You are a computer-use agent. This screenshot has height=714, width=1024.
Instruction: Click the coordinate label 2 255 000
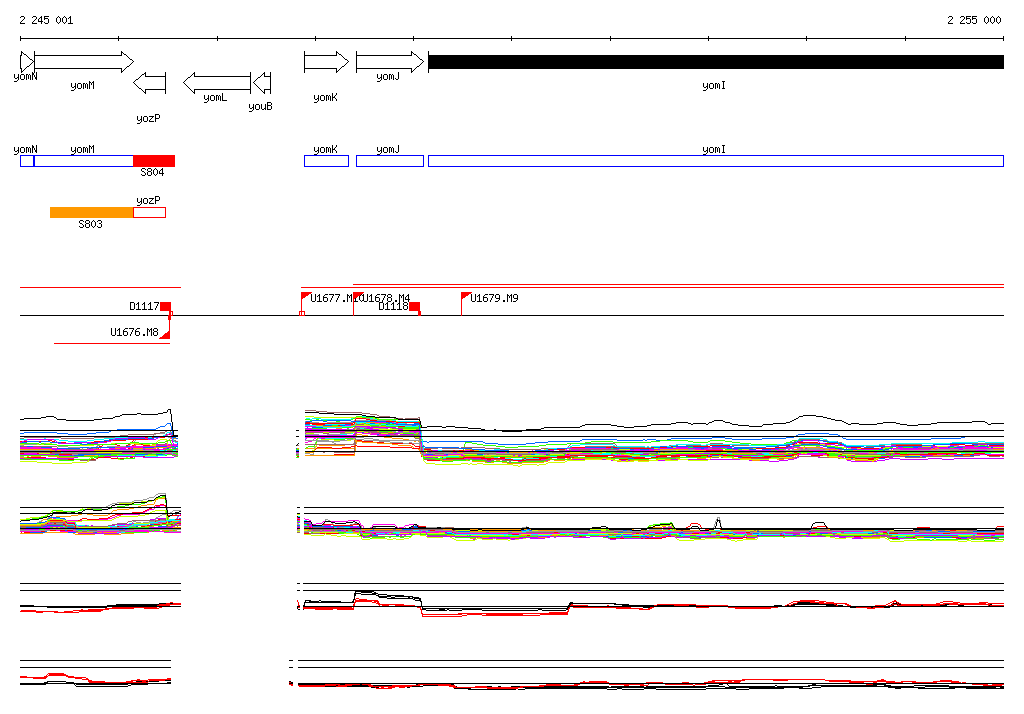(x=974, y=20)
